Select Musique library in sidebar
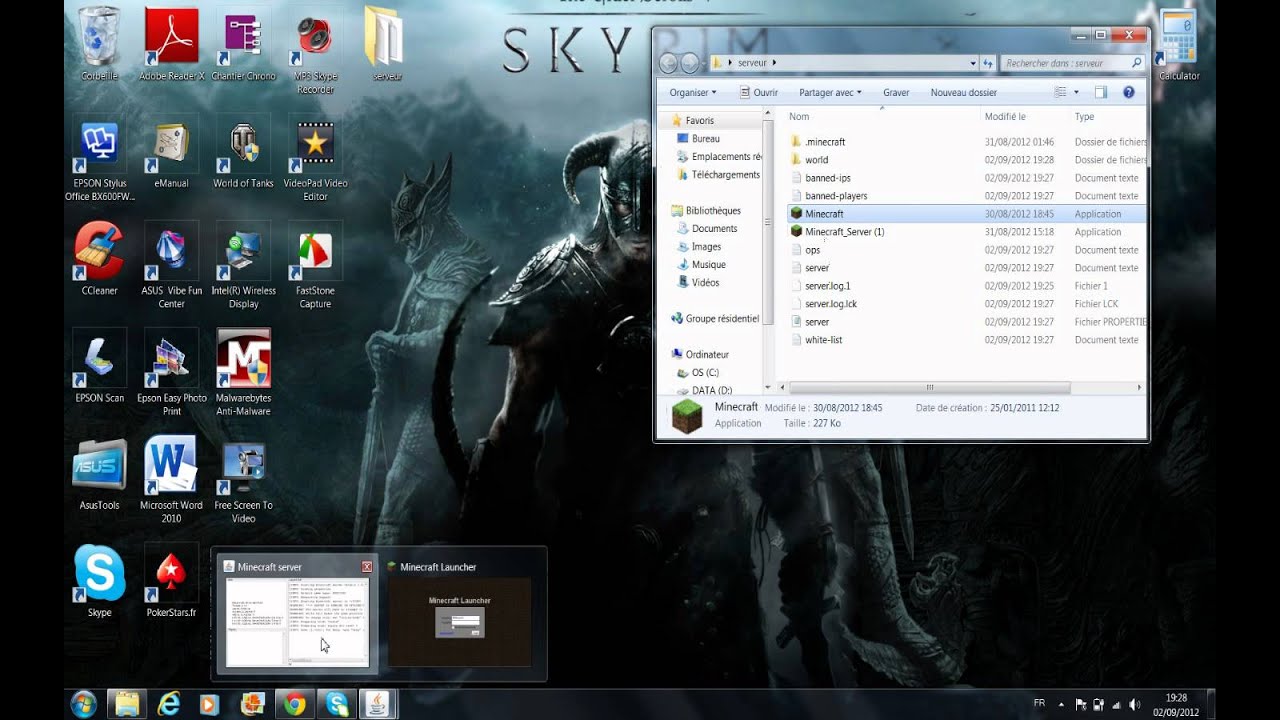Image resolution: width=1280 pixels, height=720 pixels. point(709,264)
